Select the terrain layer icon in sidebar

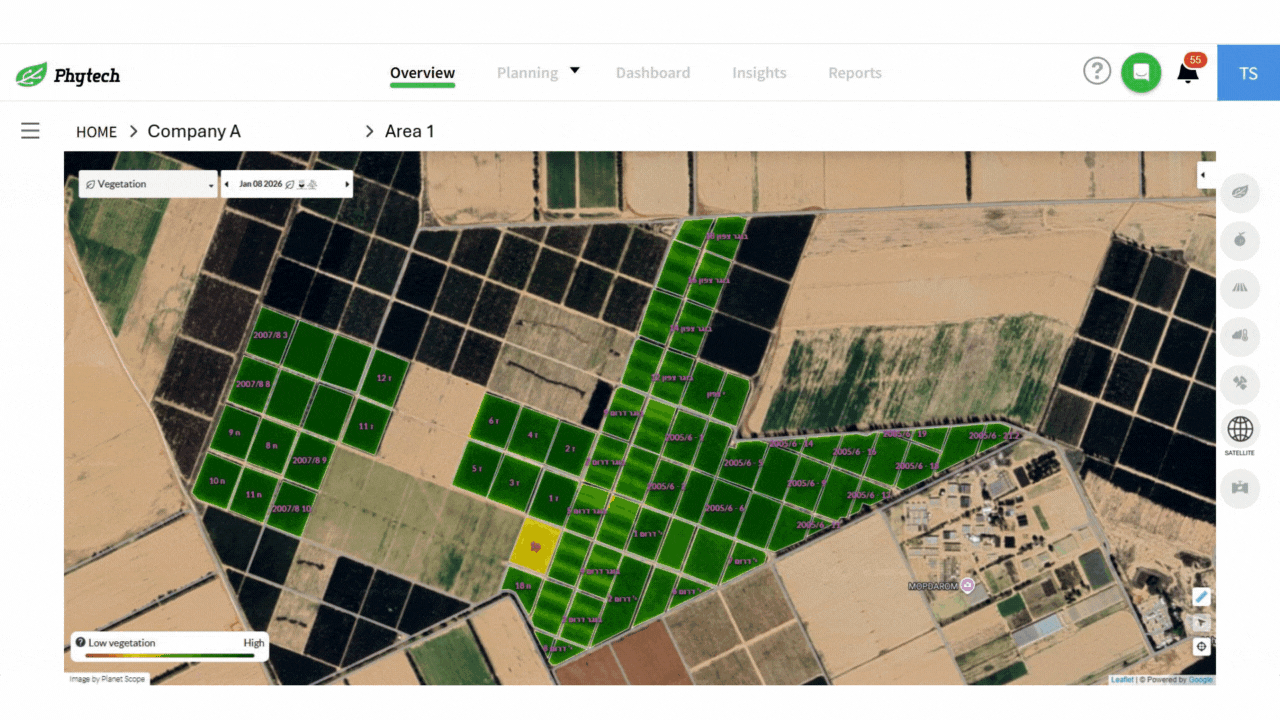(x=1240, y=289)
